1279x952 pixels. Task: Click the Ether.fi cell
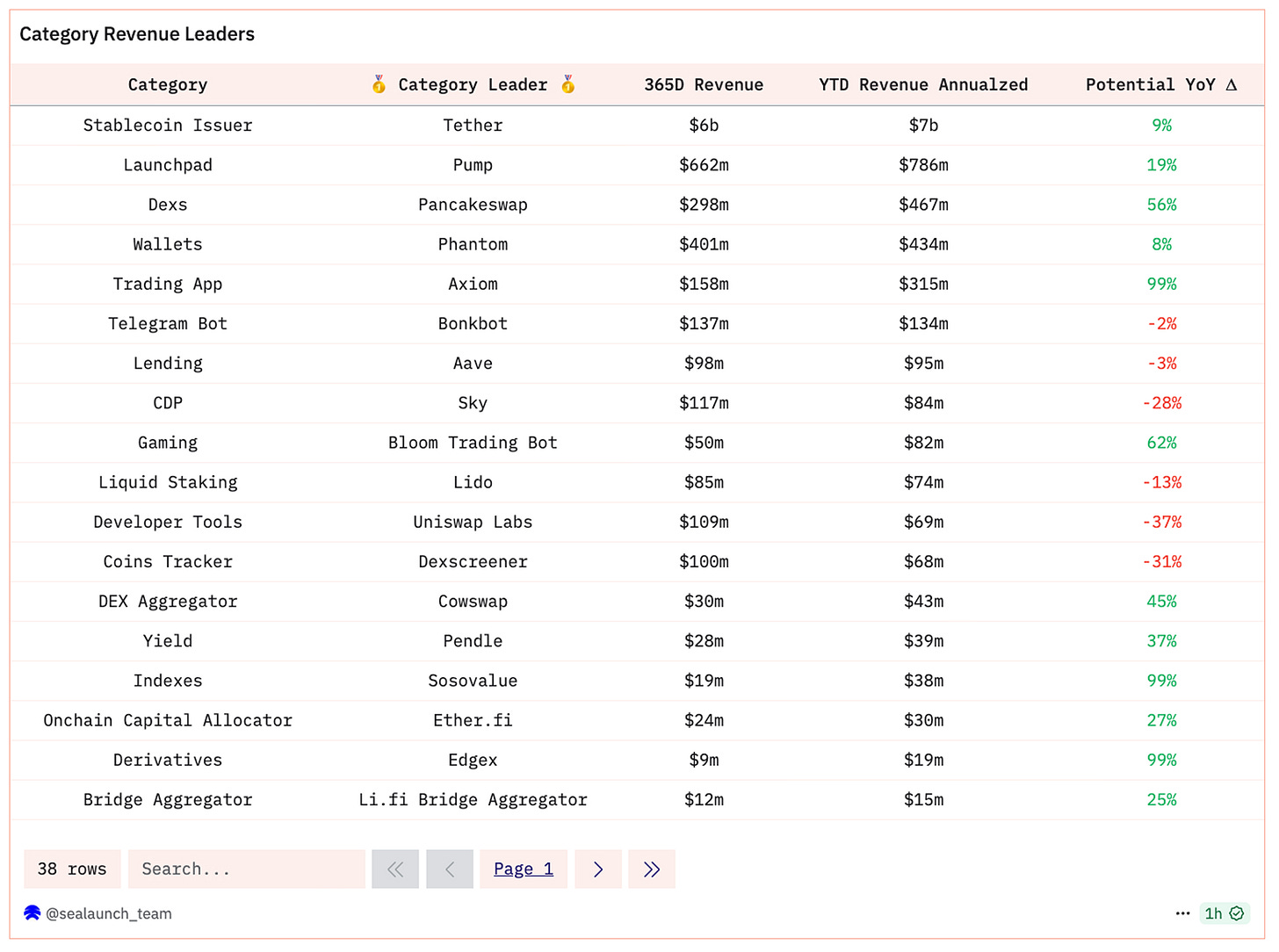[473, 720]
